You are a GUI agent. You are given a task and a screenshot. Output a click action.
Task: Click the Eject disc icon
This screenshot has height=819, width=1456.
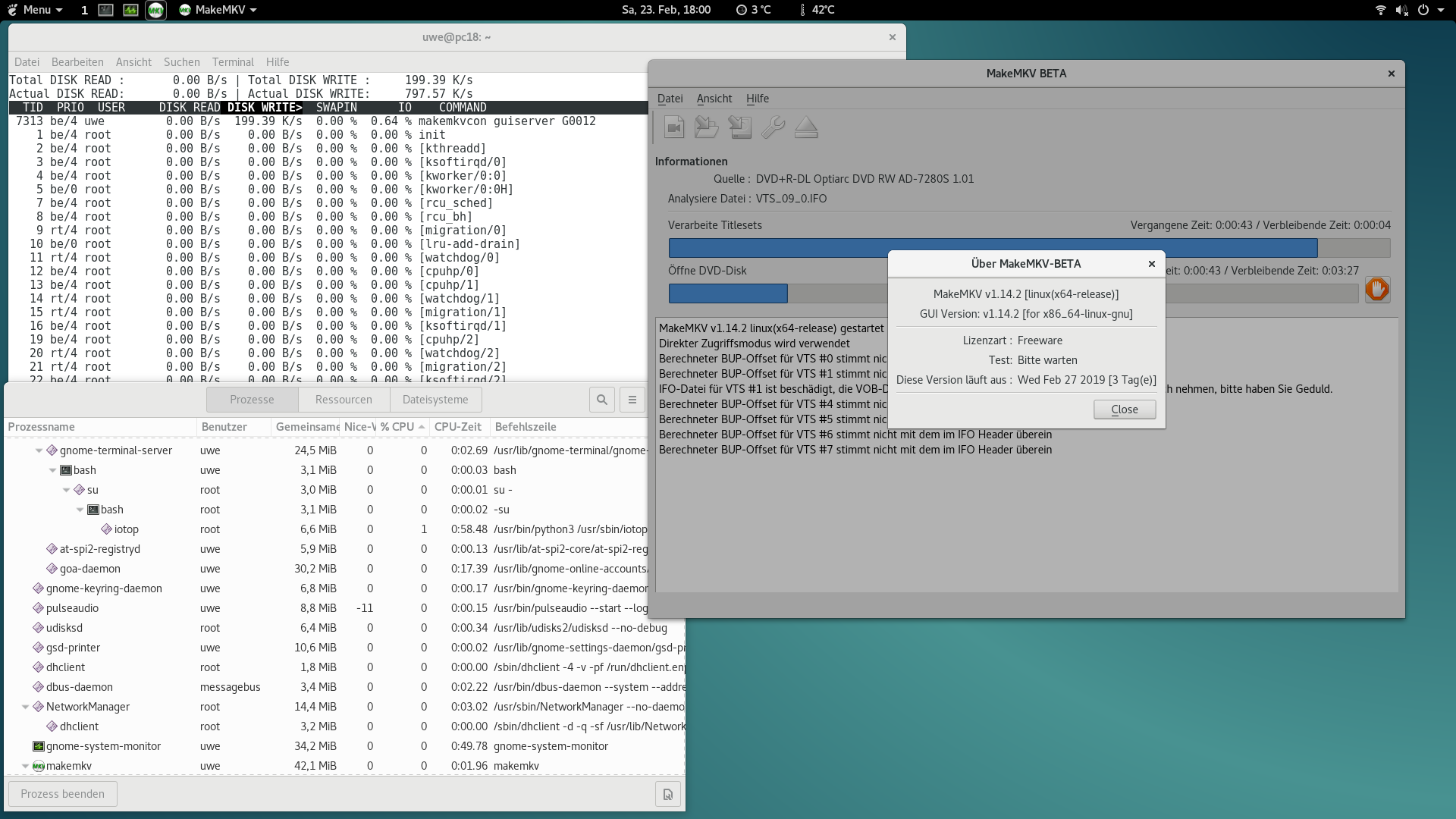806,127
